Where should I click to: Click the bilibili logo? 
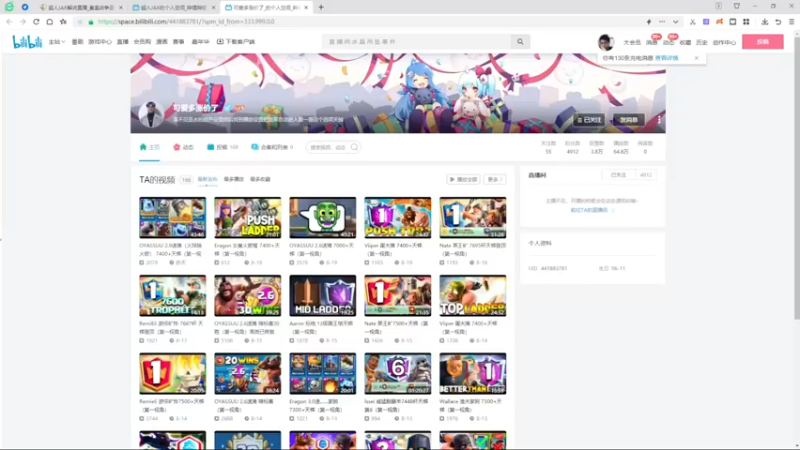(27, 41)
